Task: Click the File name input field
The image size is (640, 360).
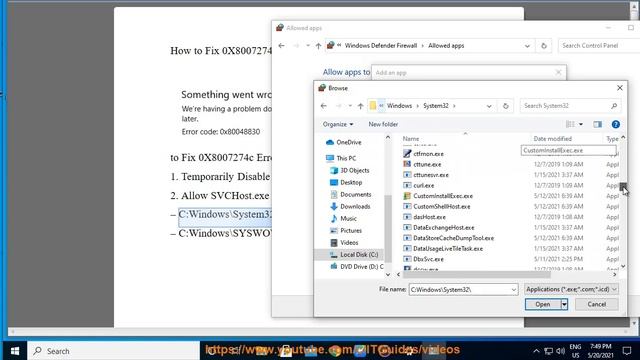Action: click(459, 289)
